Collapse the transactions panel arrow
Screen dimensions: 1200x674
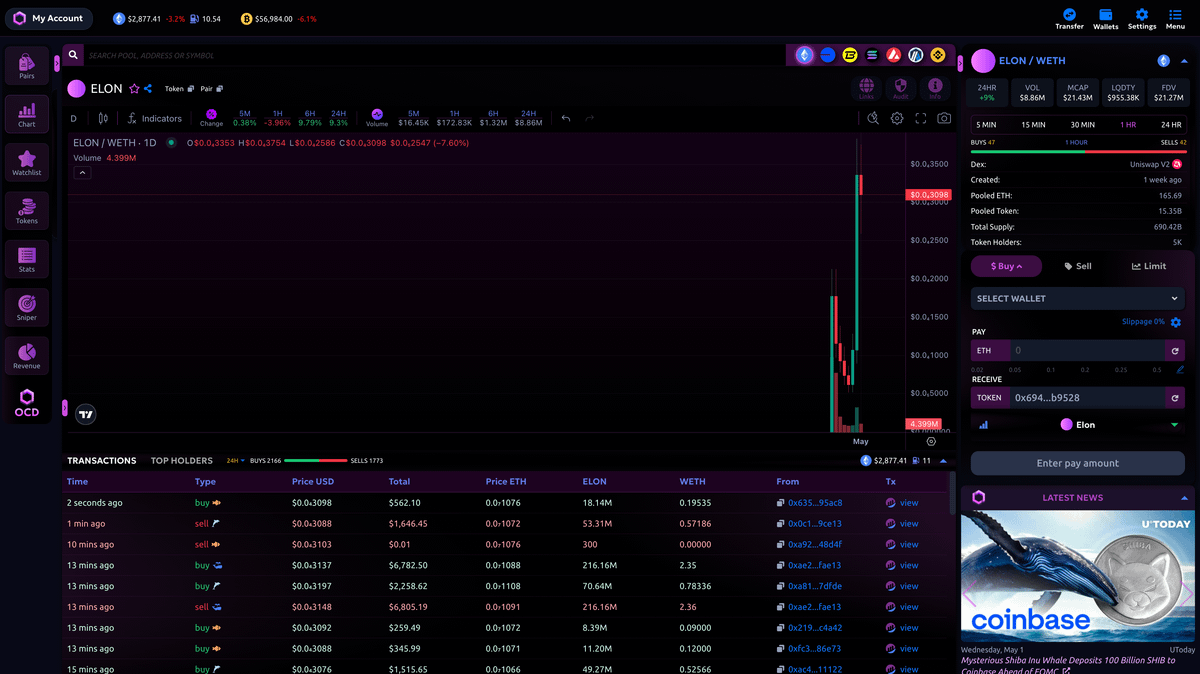coord(943,461)
